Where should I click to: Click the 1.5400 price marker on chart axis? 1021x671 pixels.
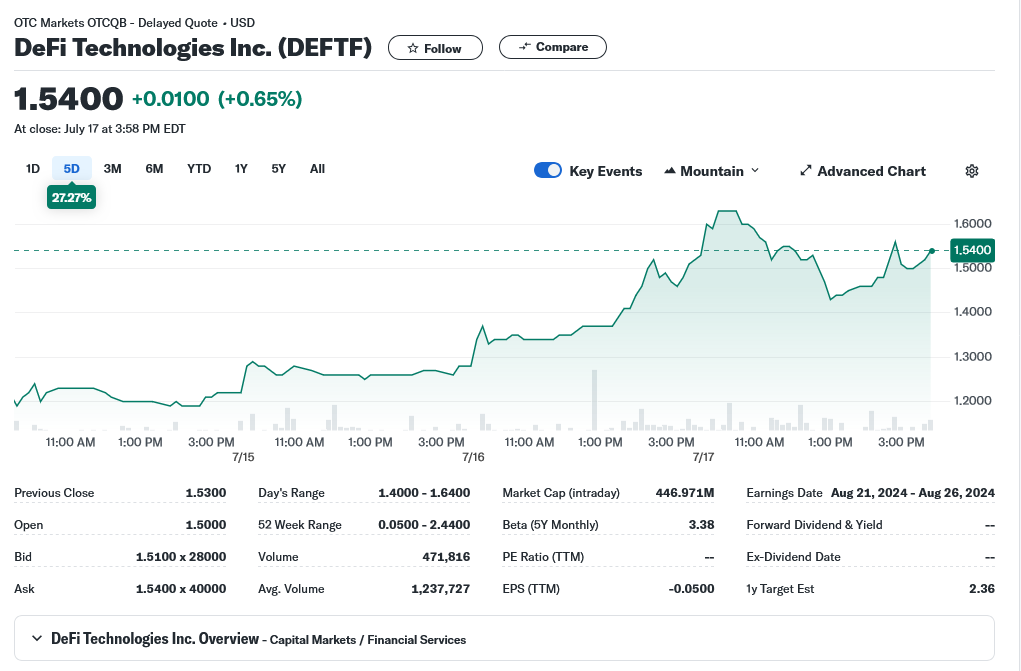tap(972, 250)
